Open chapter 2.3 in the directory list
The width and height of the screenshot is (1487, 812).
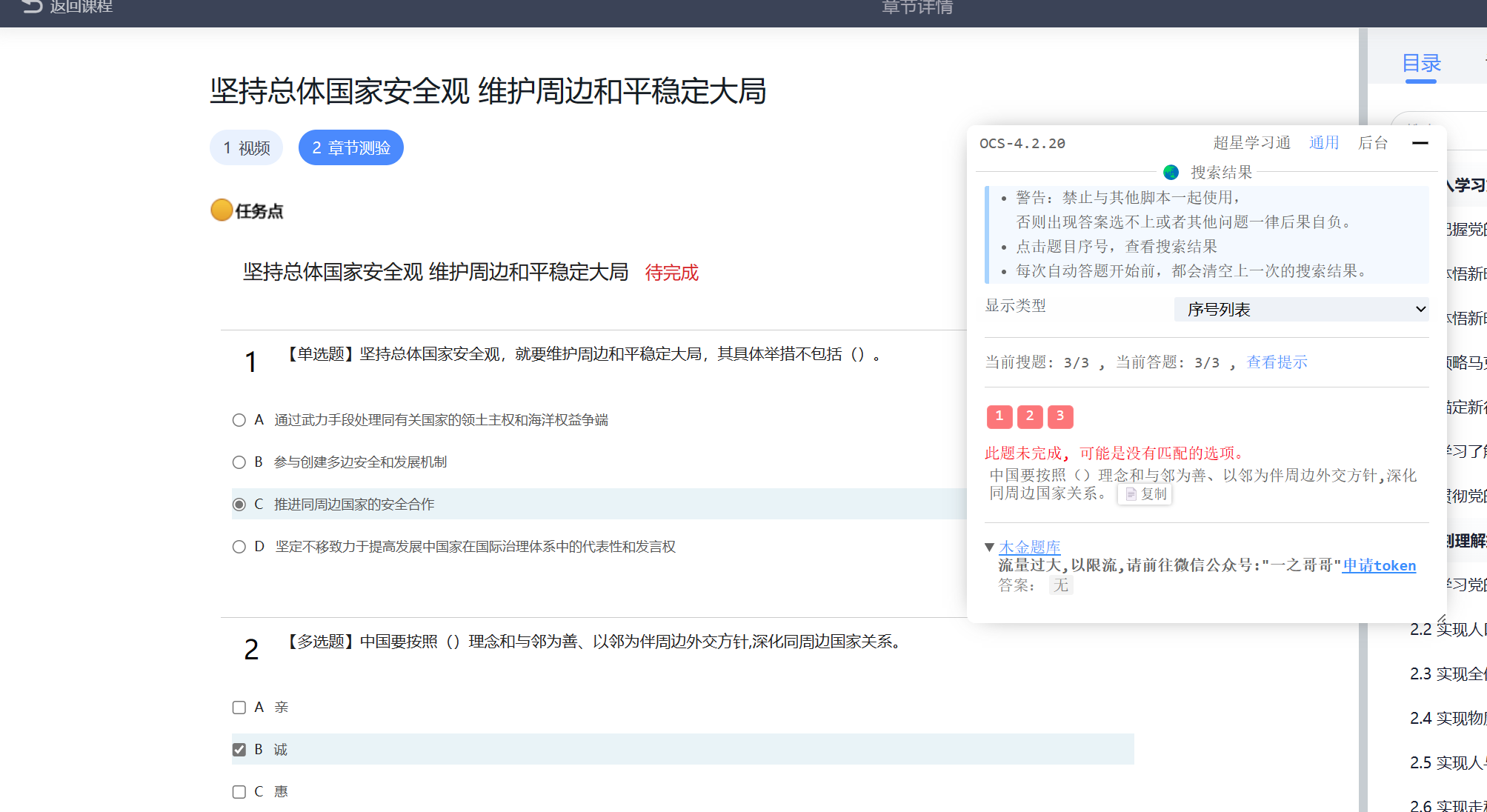point(1448,673)
